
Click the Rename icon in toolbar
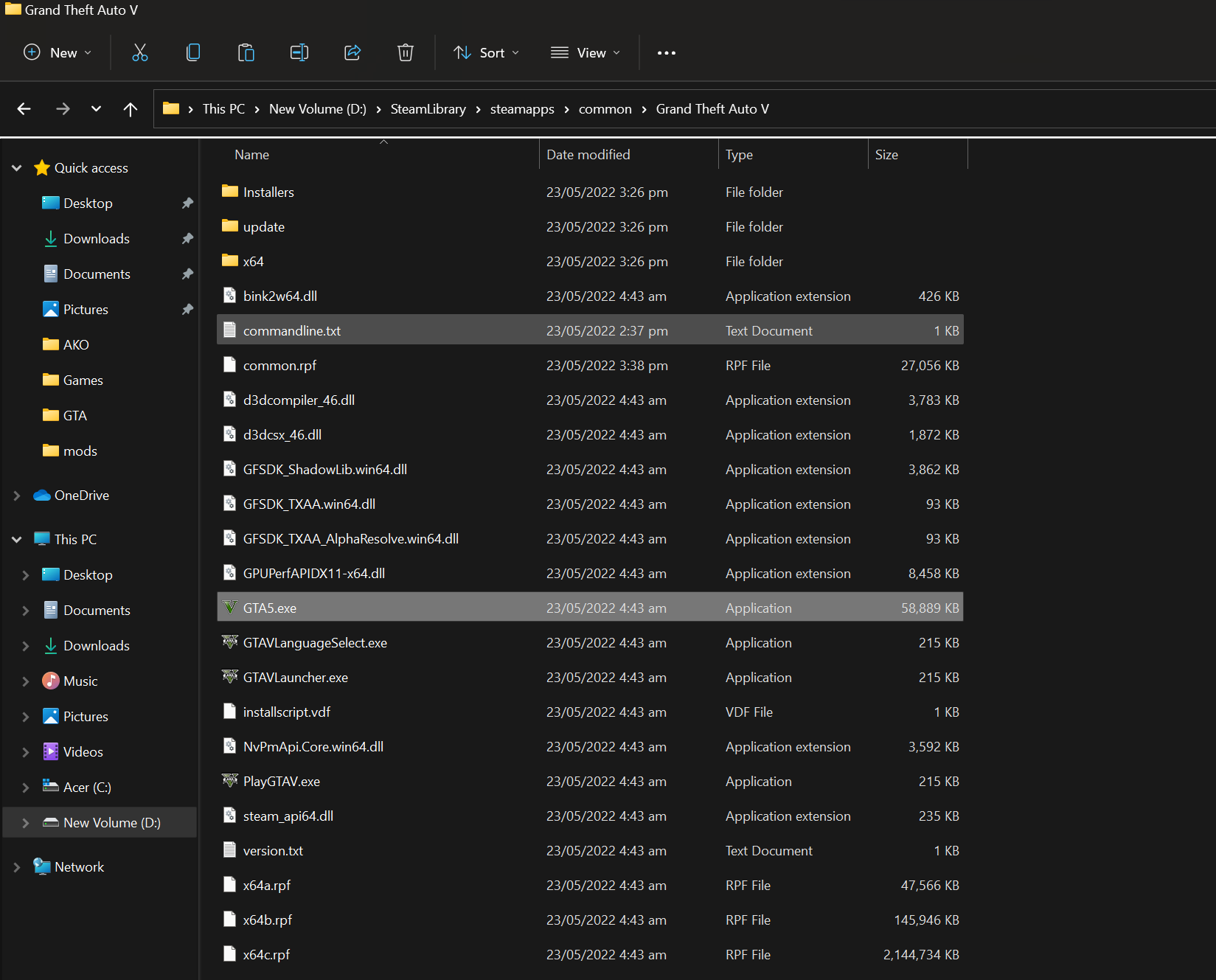click(299, 52)
